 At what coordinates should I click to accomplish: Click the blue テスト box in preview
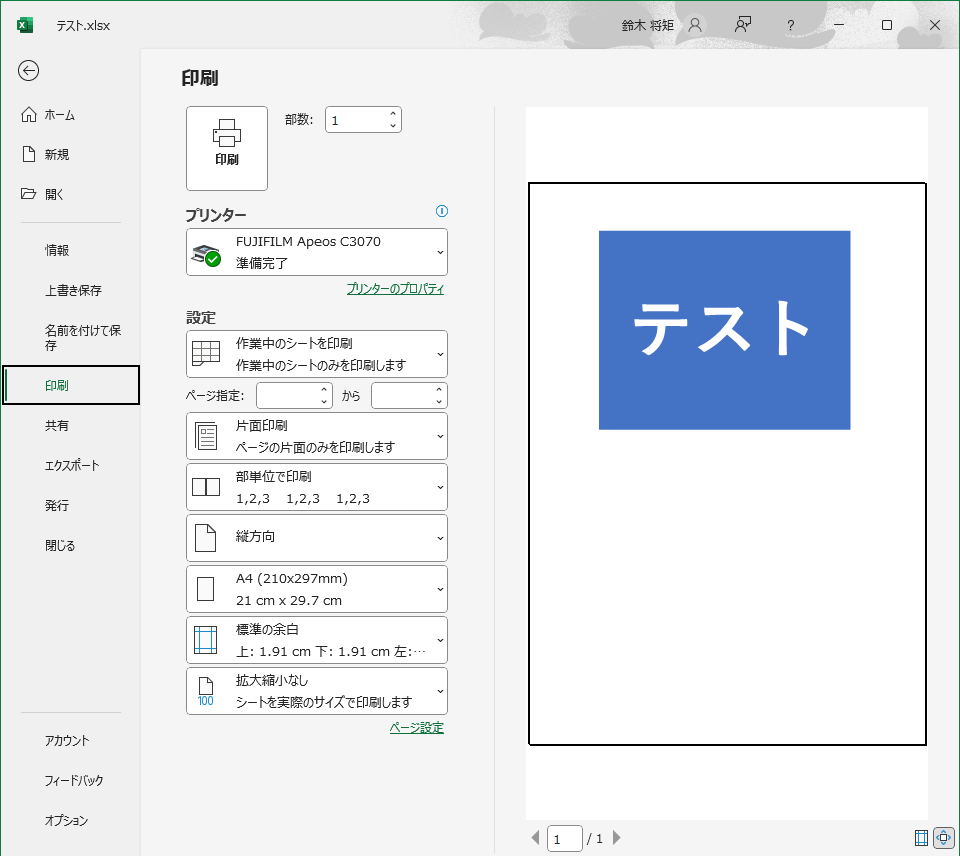coord(724,330)
